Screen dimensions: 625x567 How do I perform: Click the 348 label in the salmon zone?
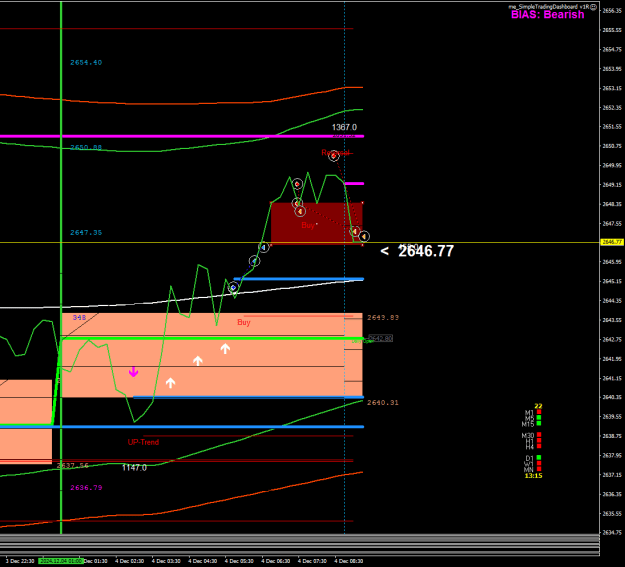click(x=79, y=318)
